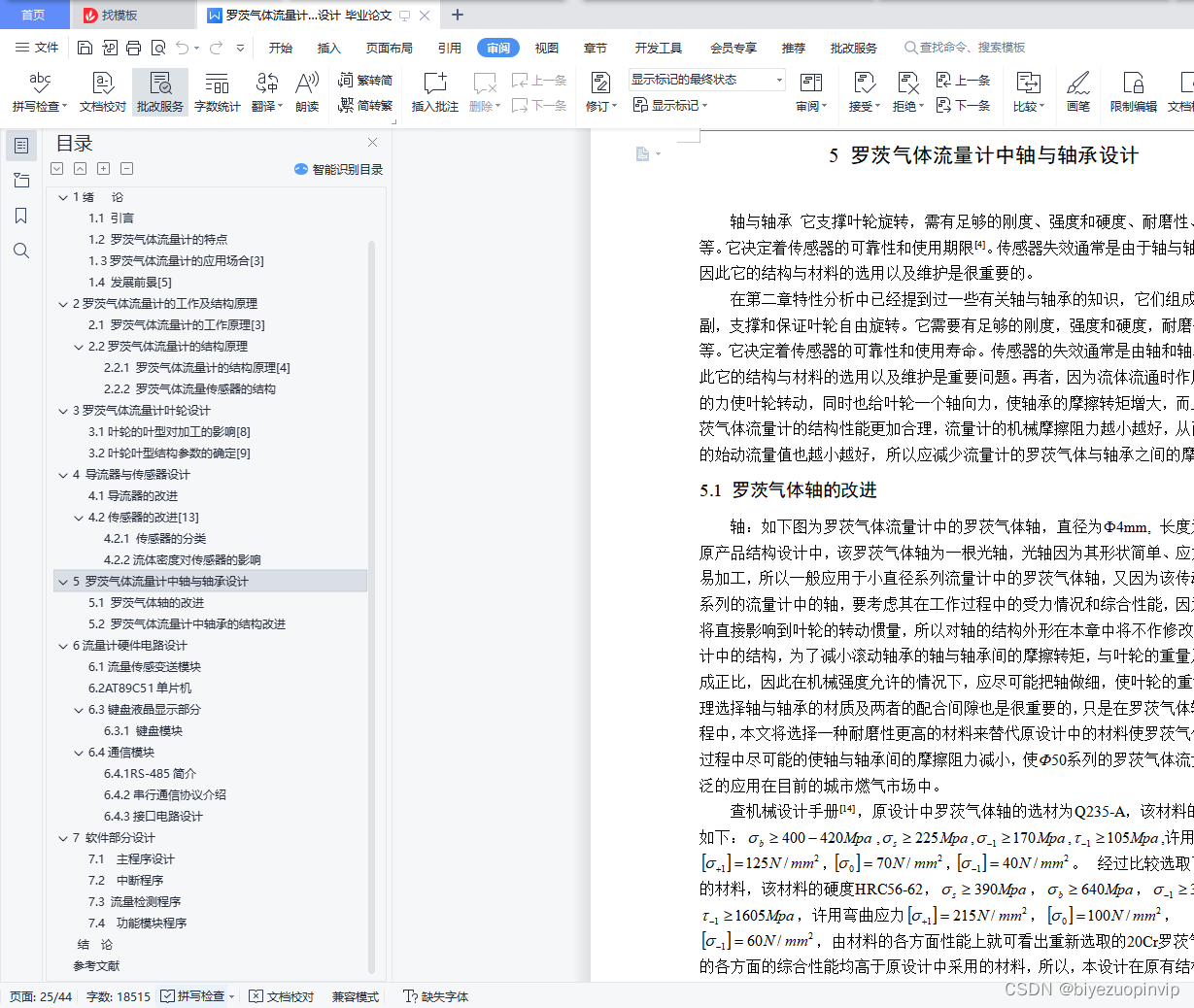
Task: Switch to 视图 ribbon tab
Action: pos(547,48)
